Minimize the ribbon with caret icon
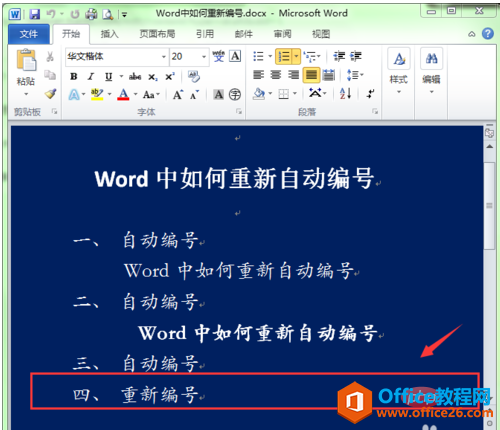Screen dimensions: 500x430 472,34
